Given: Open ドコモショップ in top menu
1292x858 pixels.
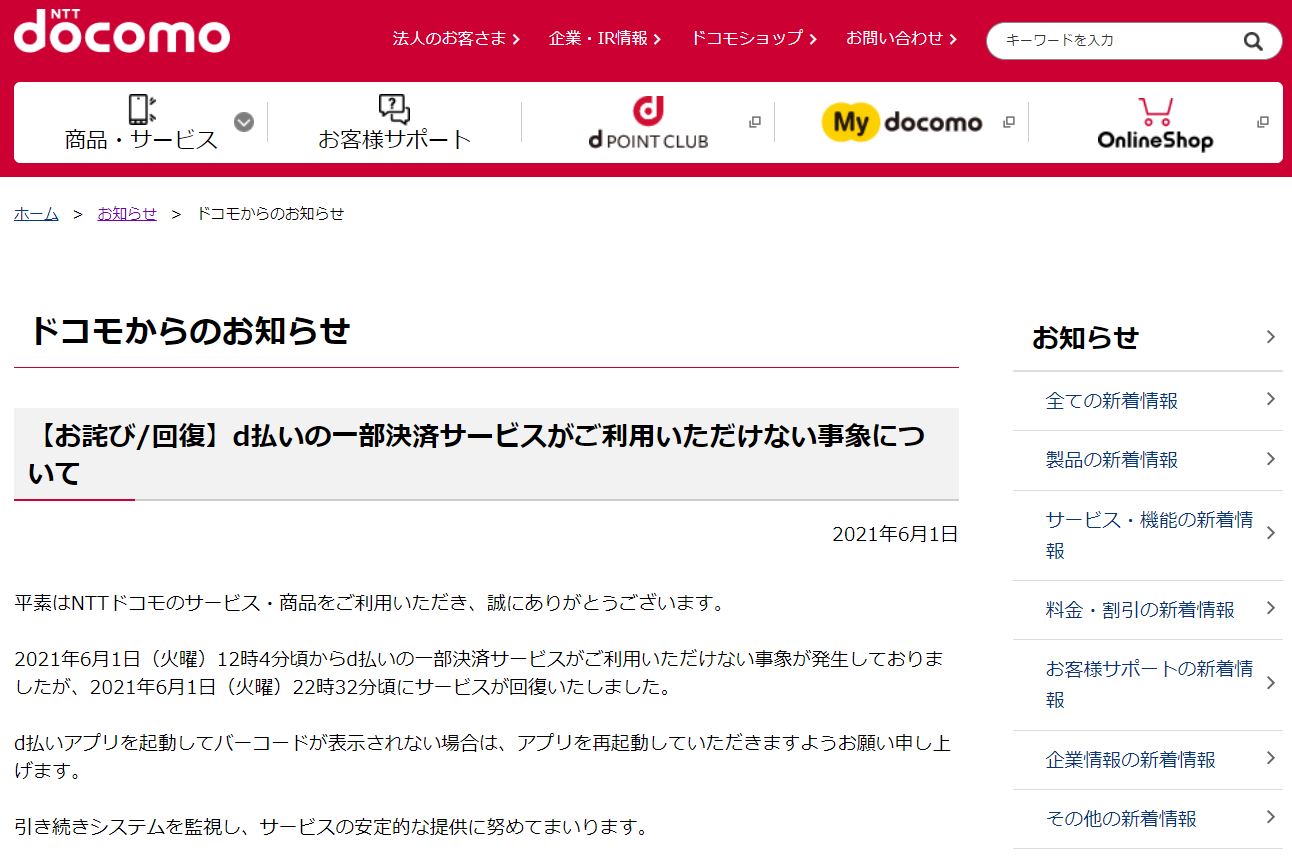Looking at the screenshot, I should [747, 39].
